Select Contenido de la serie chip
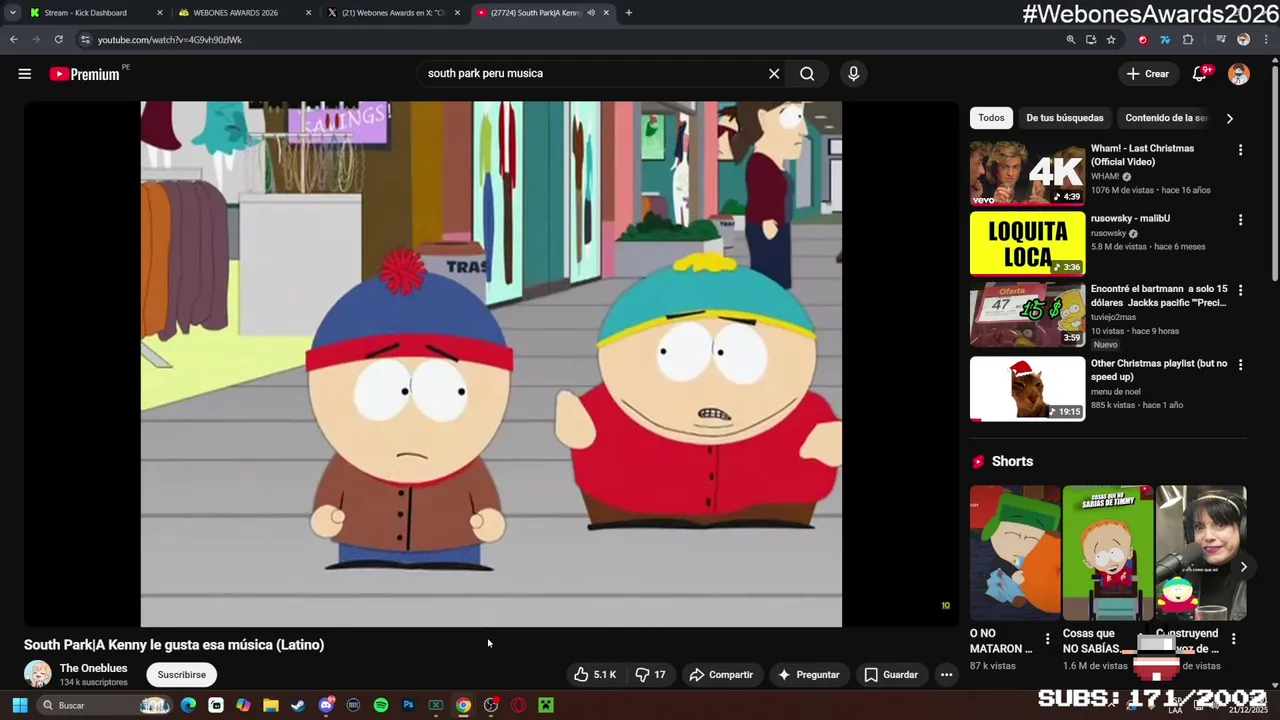 click(1166, 118)
